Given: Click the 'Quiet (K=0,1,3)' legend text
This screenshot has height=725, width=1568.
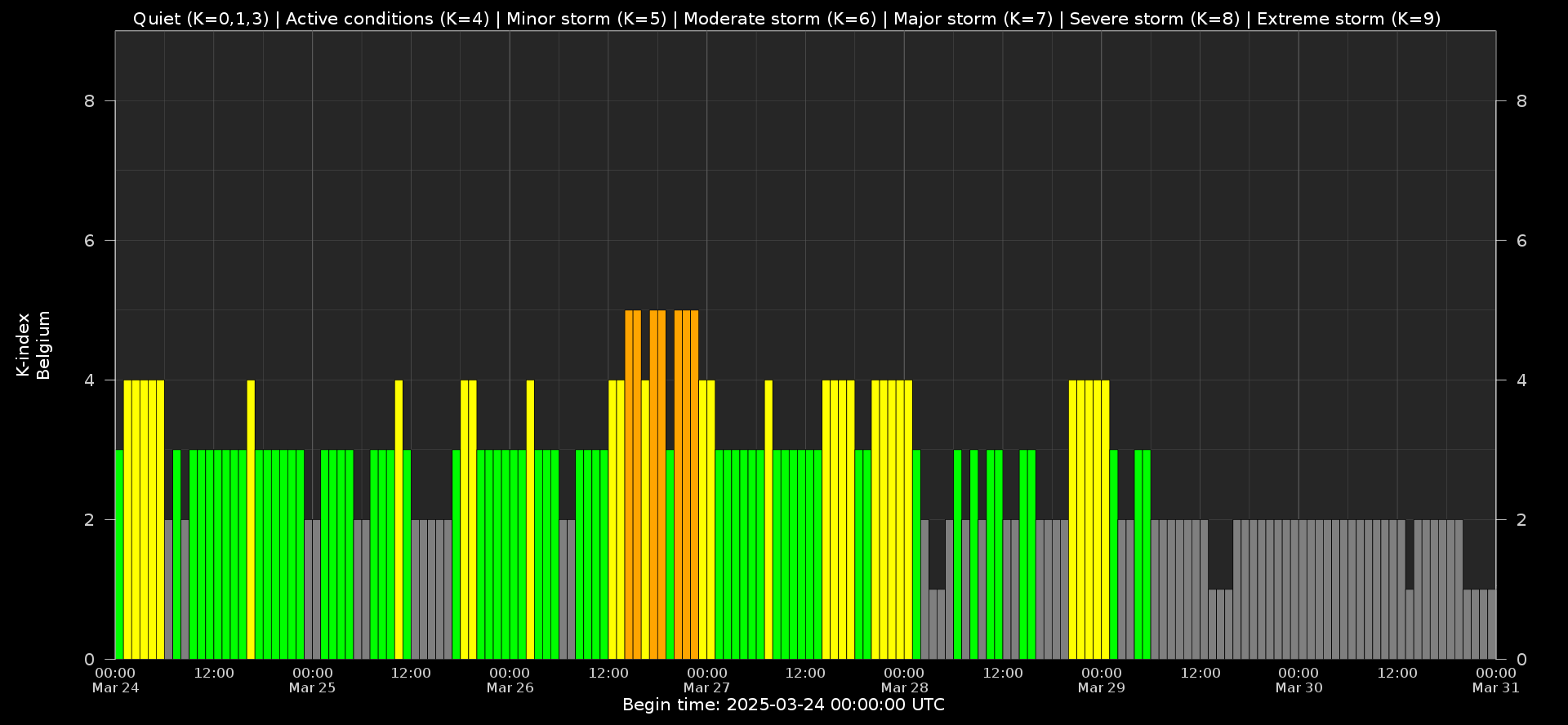Looking at the screenshot, I should (200, 19).
